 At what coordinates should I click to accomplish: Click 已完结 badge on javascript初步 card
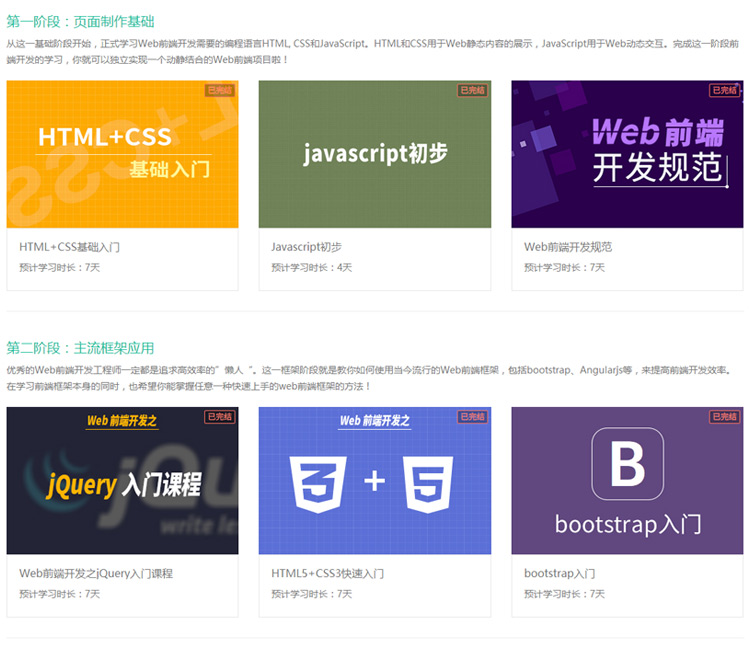click(472, 90)
